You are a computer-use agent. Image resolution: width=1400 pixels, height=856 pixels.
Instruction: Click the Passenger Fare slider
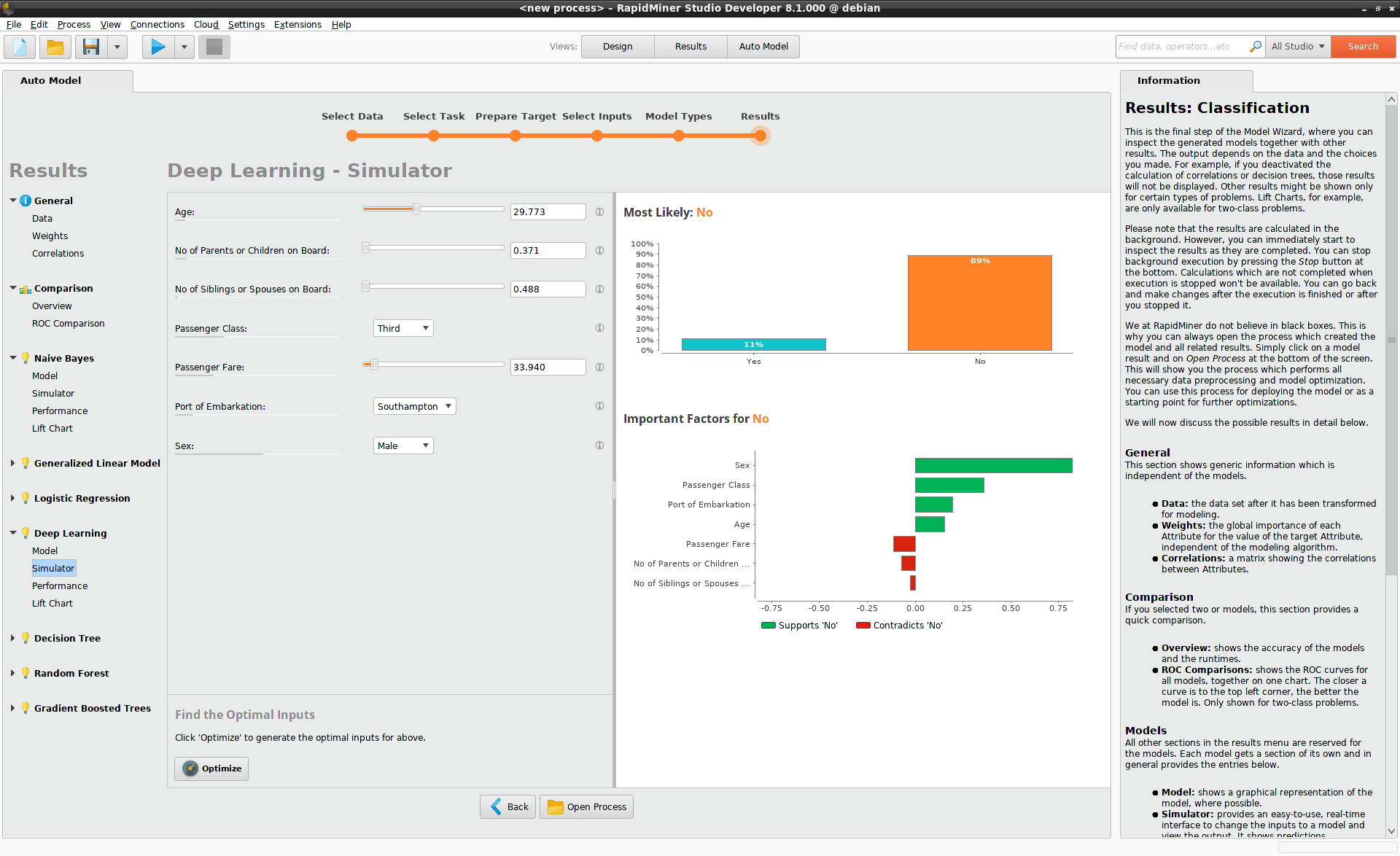(373, 364)
